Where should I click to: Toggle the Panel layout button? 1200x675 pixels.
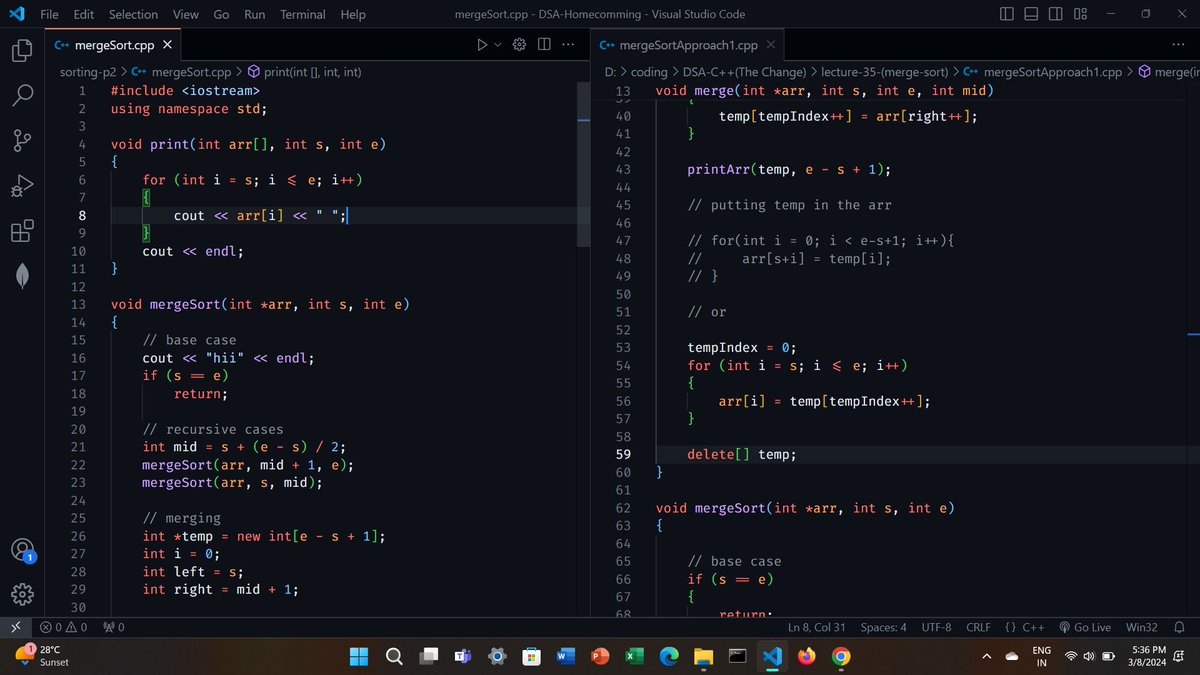[x=1031, y=14]
